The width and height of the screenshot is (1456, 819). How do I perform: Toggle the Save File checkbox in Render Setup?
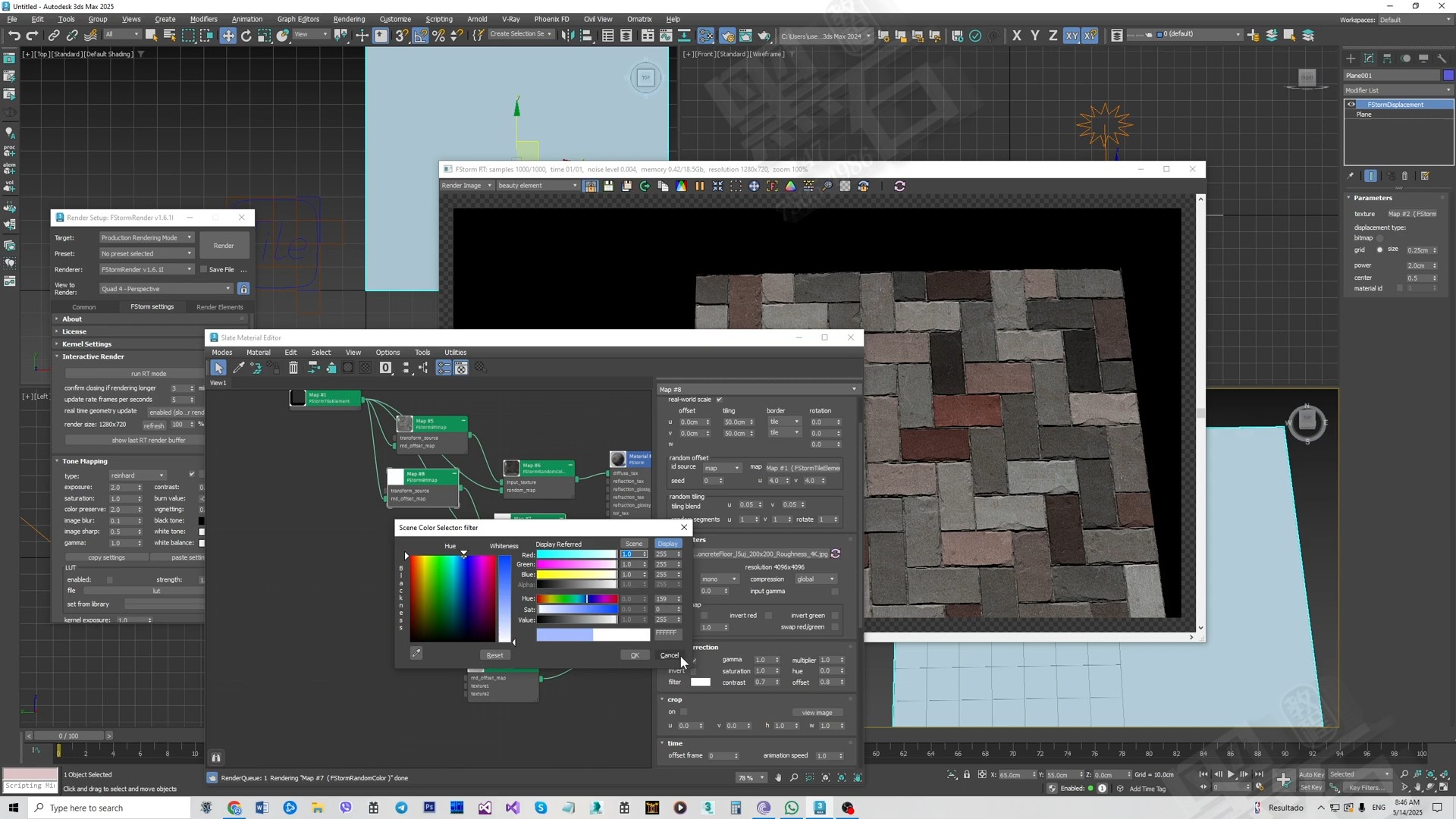tap(203, 269)
